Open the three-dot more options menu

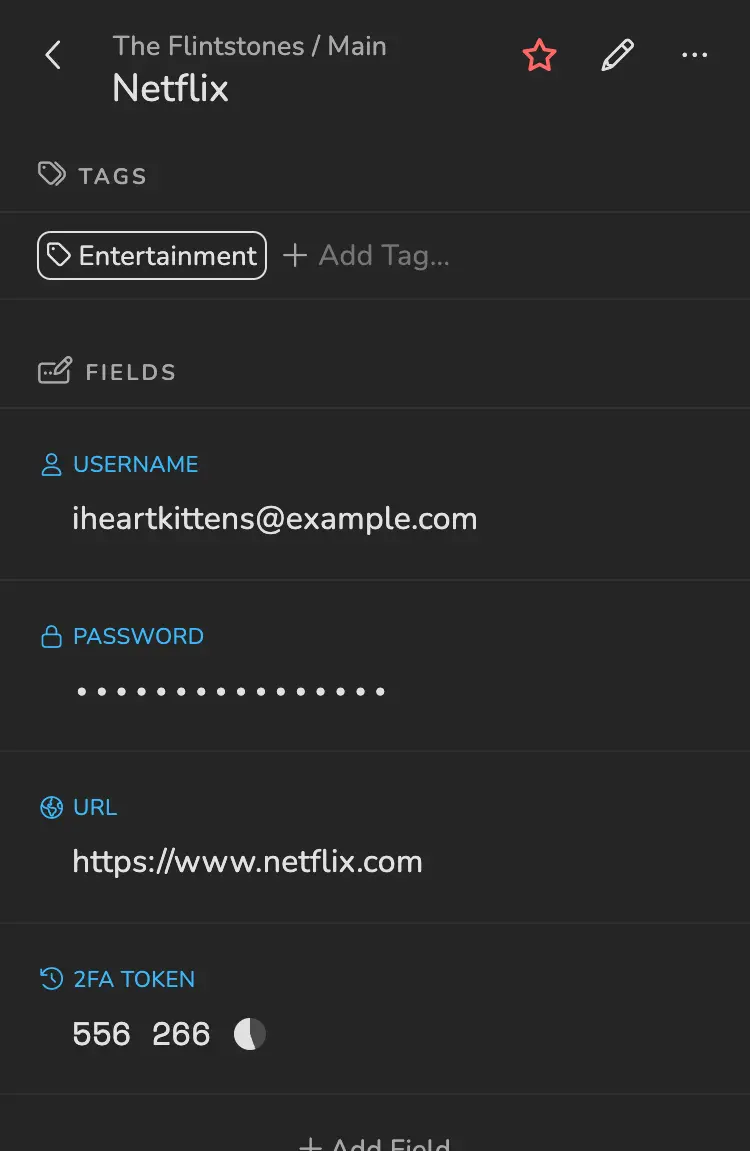pyautogui.click(x=694, y=56)
